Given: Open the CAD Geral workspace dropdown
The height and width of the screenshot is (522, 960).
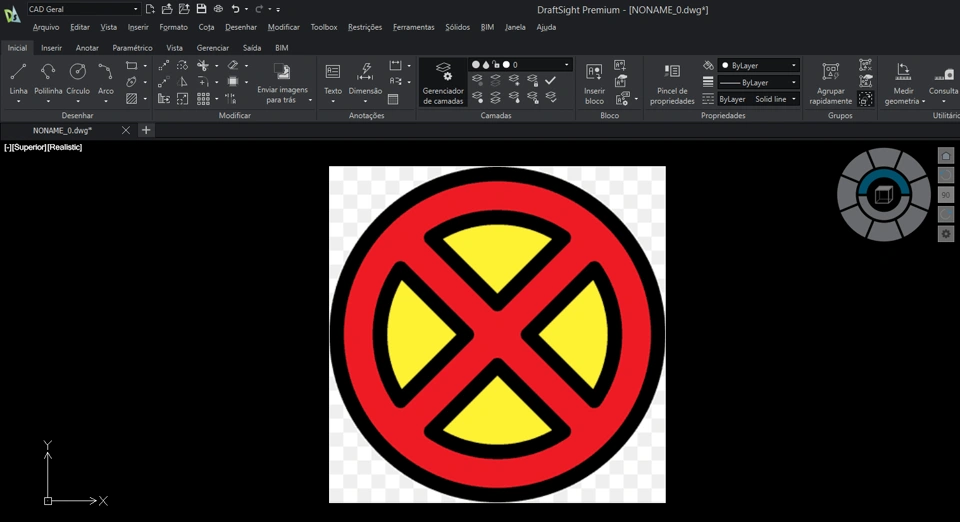Looking at the screenshot, I should (83, 9).
